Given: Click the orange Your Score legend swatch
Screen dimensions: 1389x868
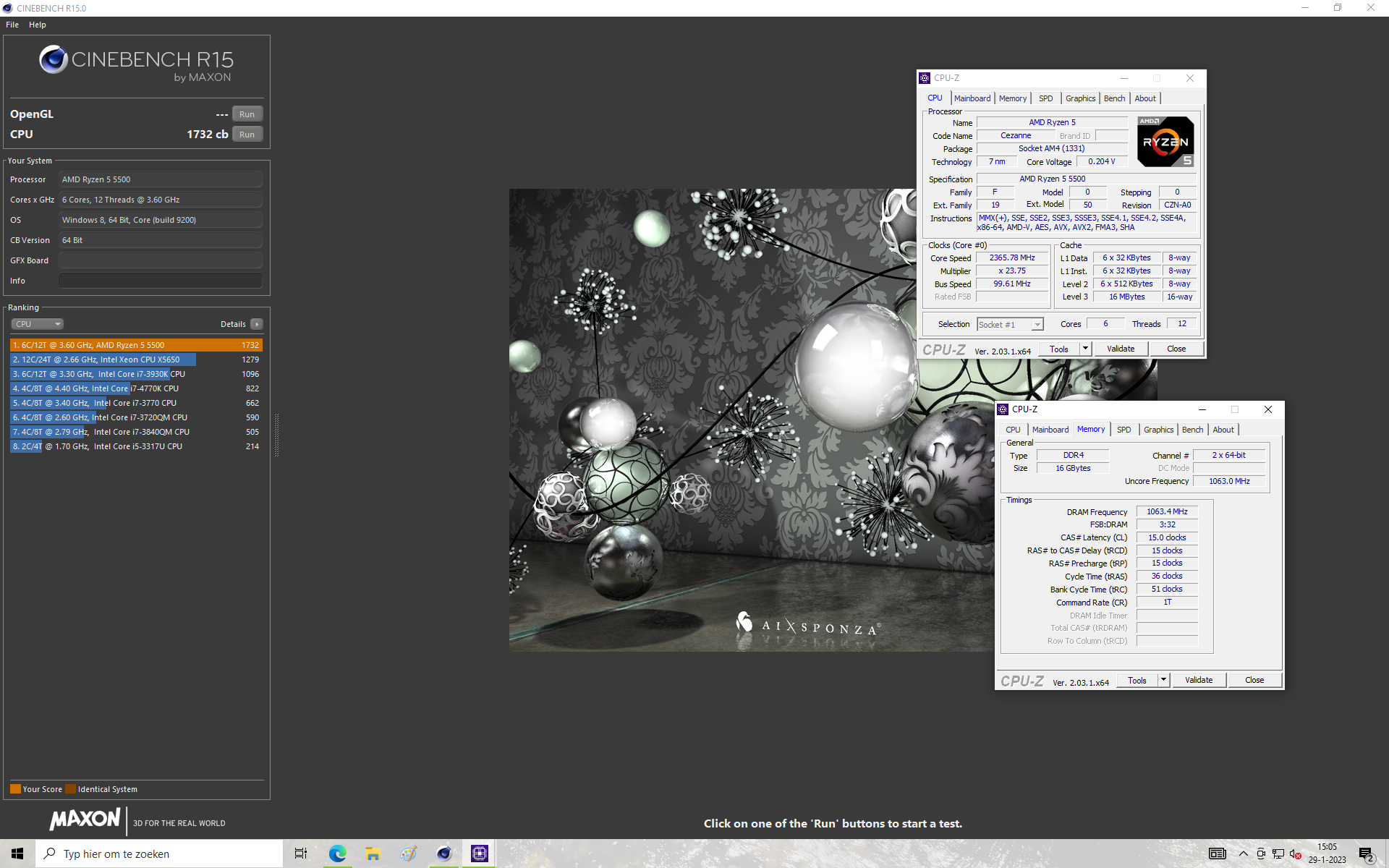Looking at the screenshot, I should (x=15, y=789).
